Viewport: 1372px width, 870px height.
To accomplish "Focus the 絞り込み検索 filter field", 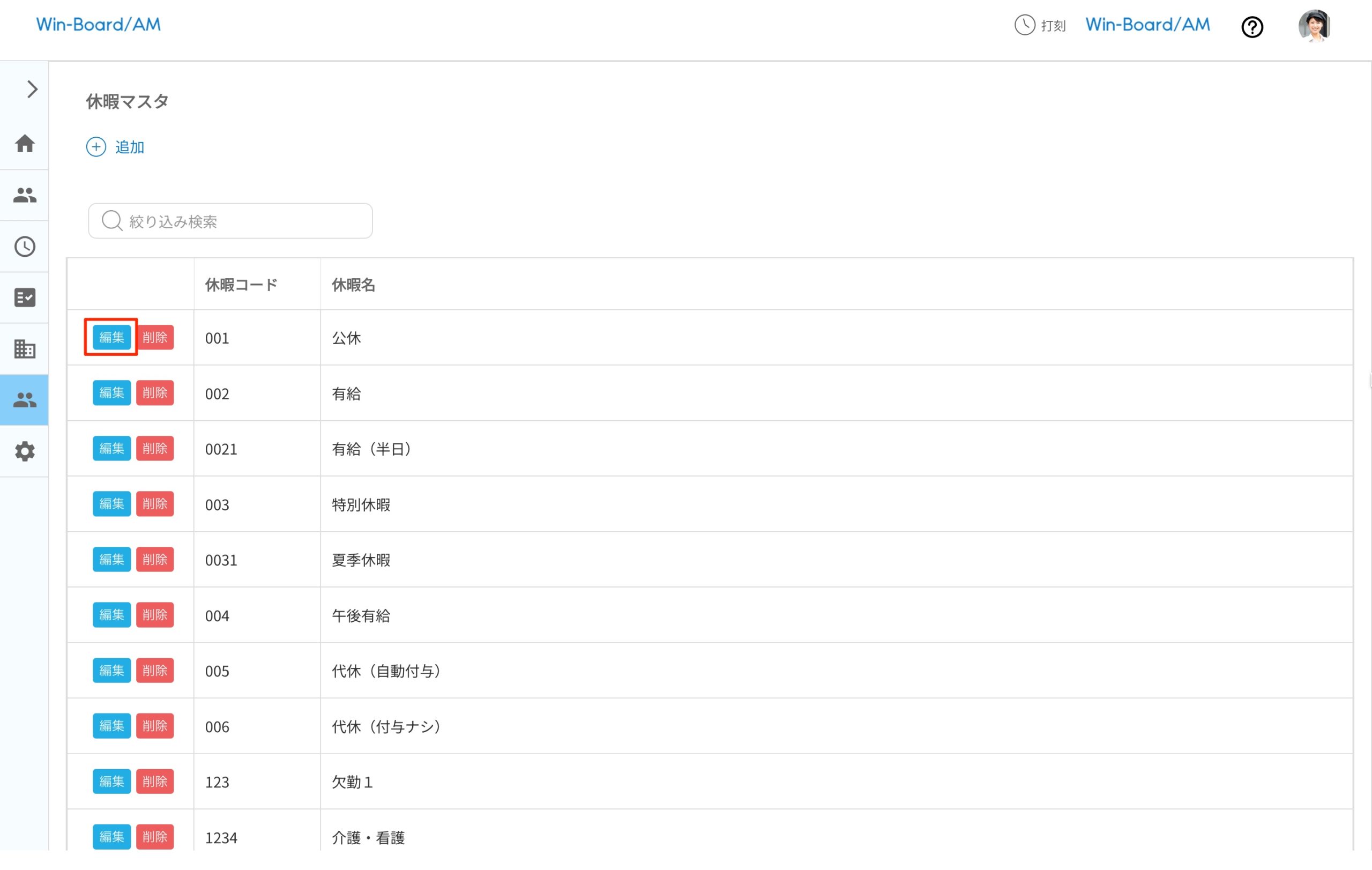I will click(x=230, y=221).
